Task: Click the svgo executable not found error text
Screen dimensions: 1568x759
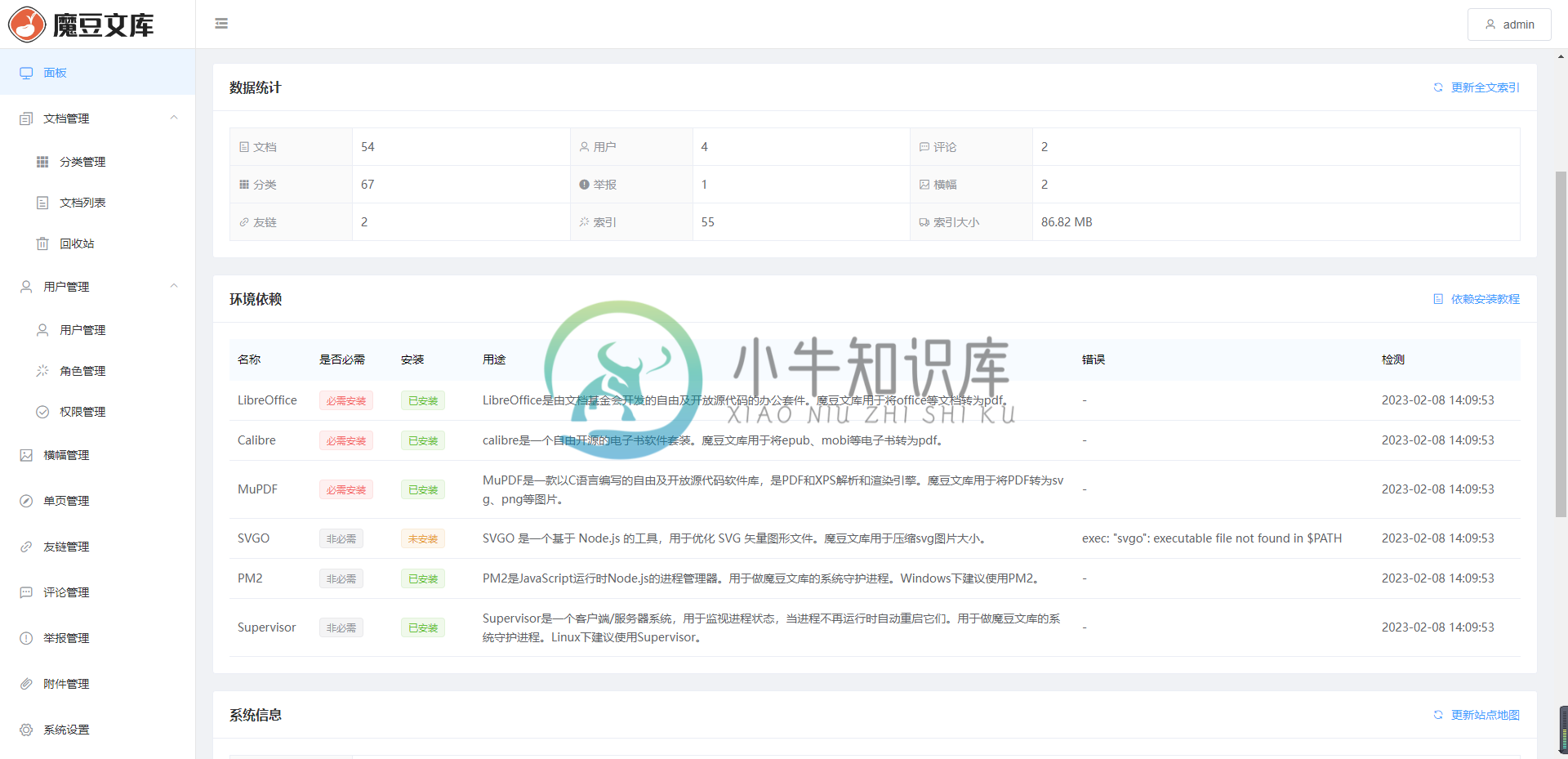Action: coord(1211,538)
